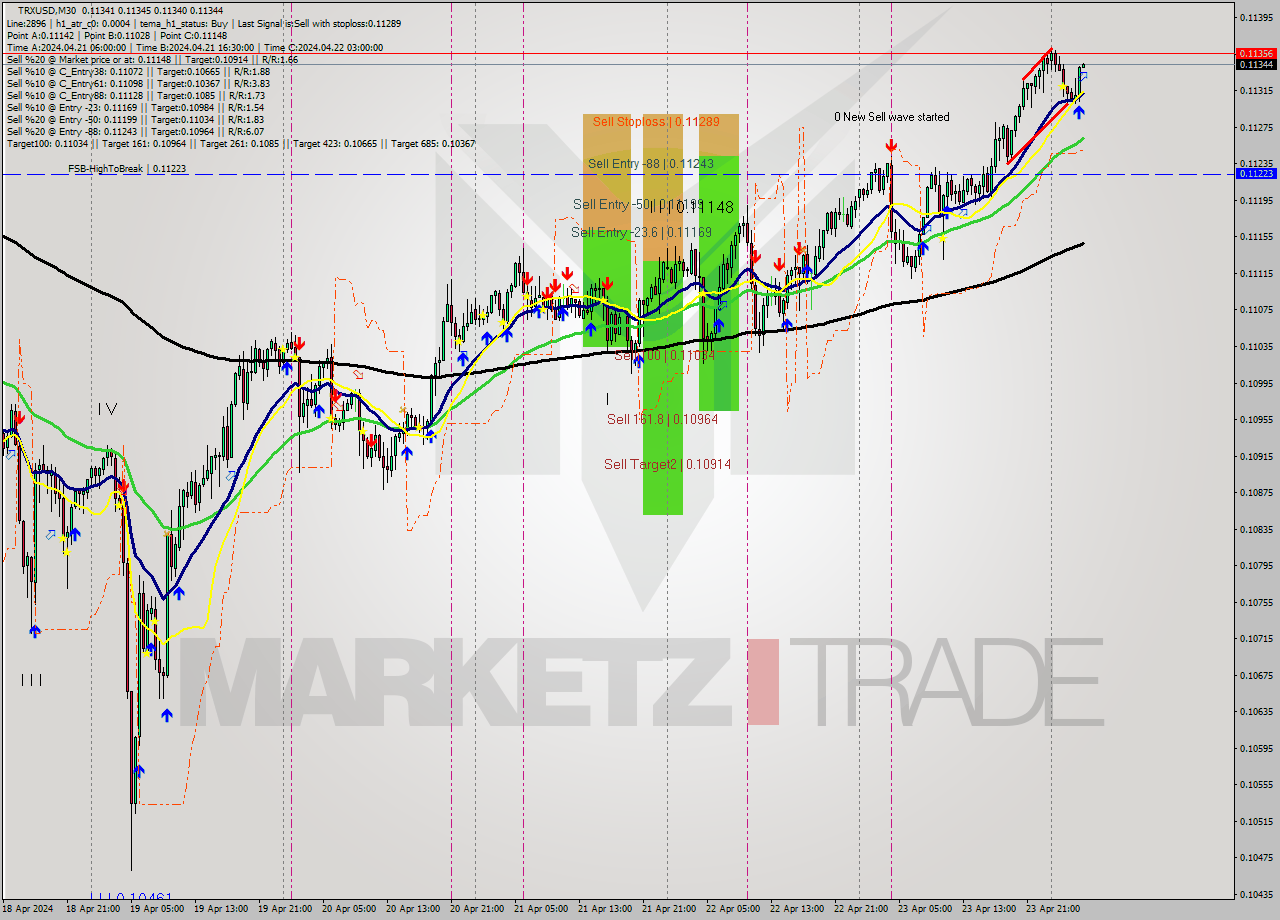Select the red 0.11356 price tag
1280x920 pixels.
(1255, 53)
